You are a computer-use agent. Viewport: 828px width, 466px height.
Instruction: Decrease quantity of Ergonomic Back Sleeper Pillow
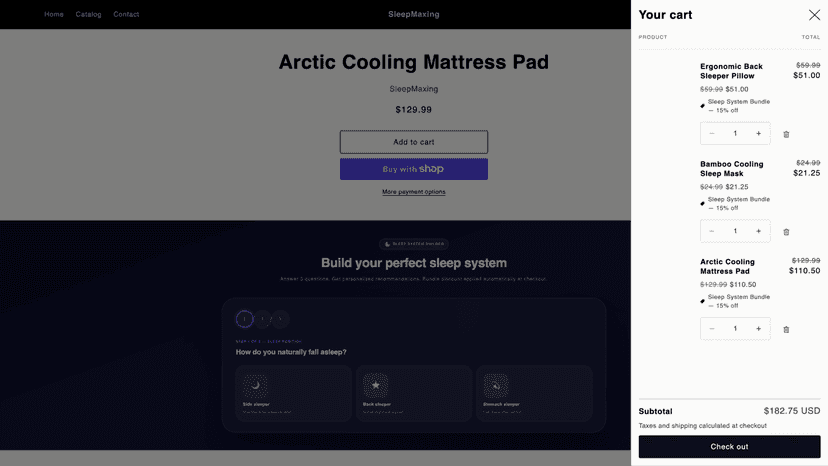[x=712, y=134]
